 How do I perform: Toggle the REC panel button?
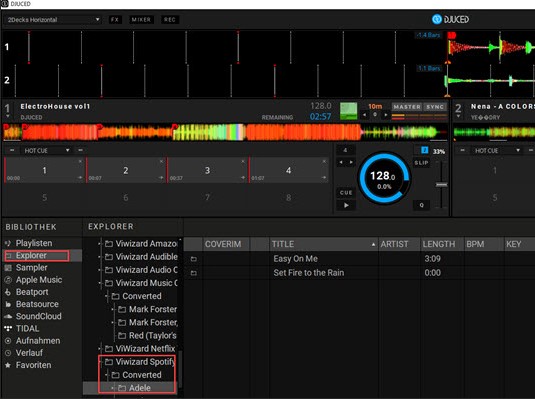coord(170,19)
